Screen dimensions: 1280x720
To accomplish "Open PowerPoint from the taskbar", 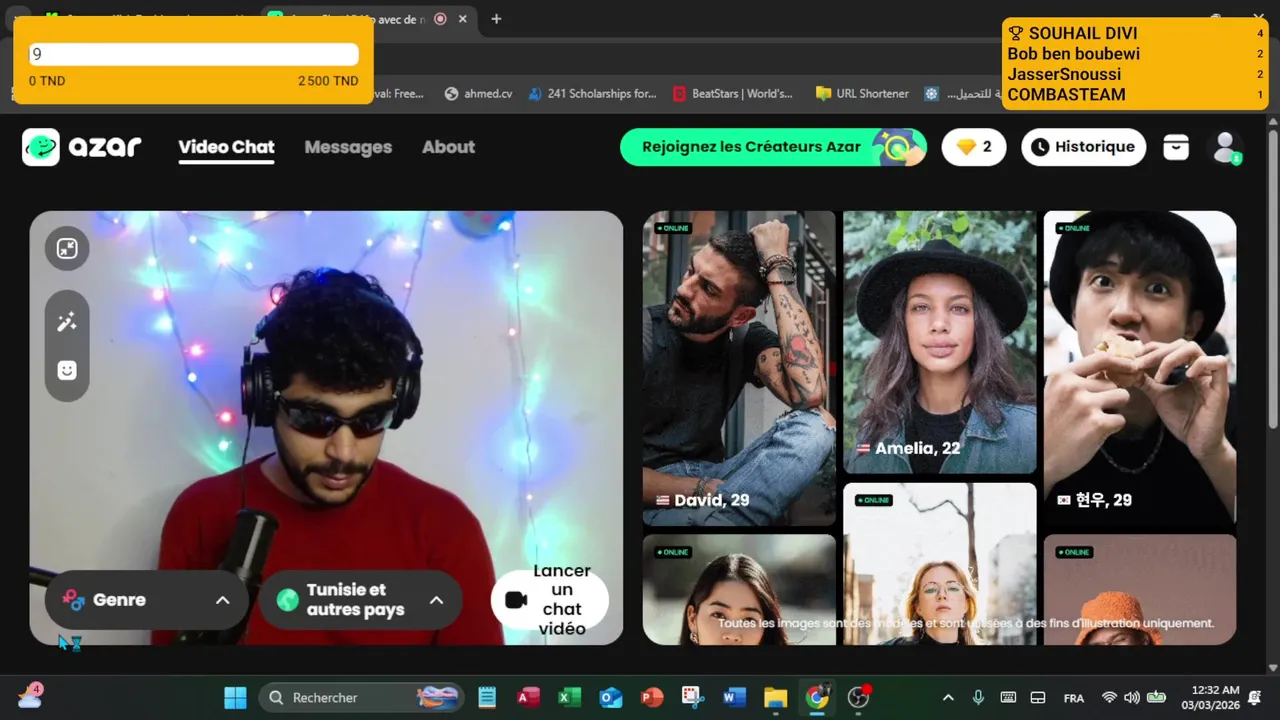I will 652,697.
